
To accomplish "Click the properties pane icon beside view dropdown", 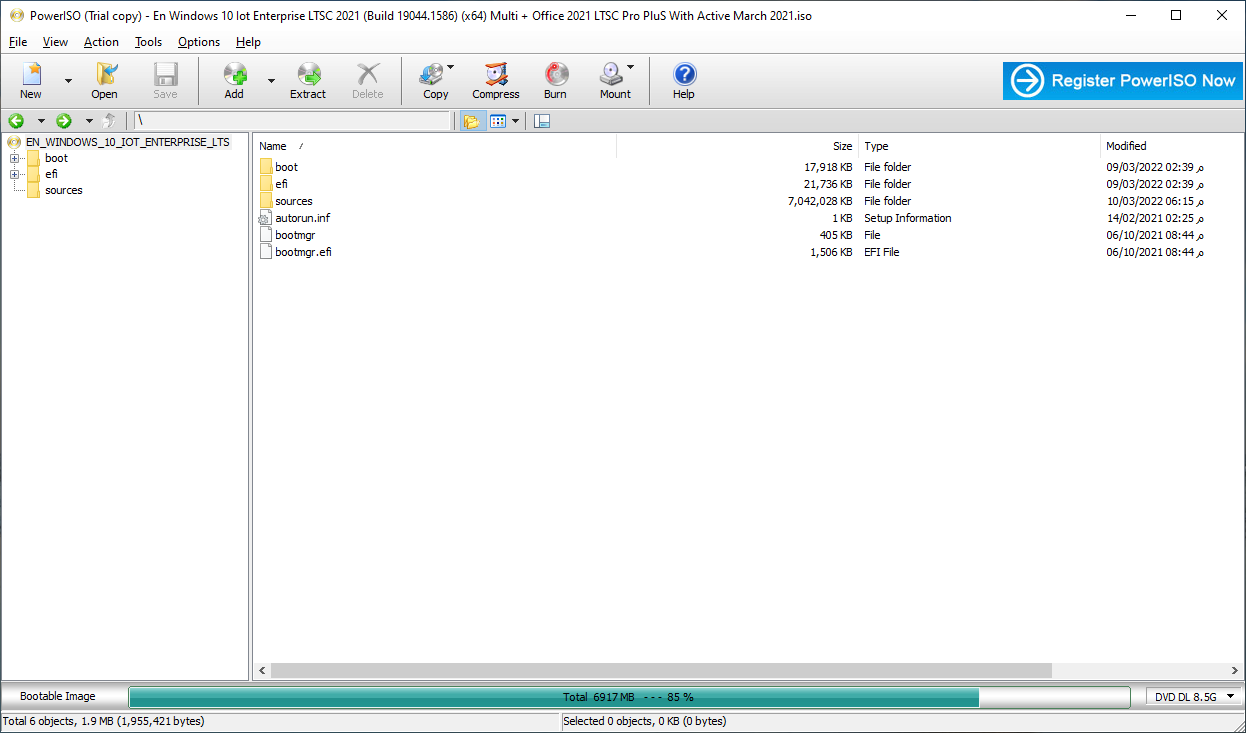I will (542, 121).
